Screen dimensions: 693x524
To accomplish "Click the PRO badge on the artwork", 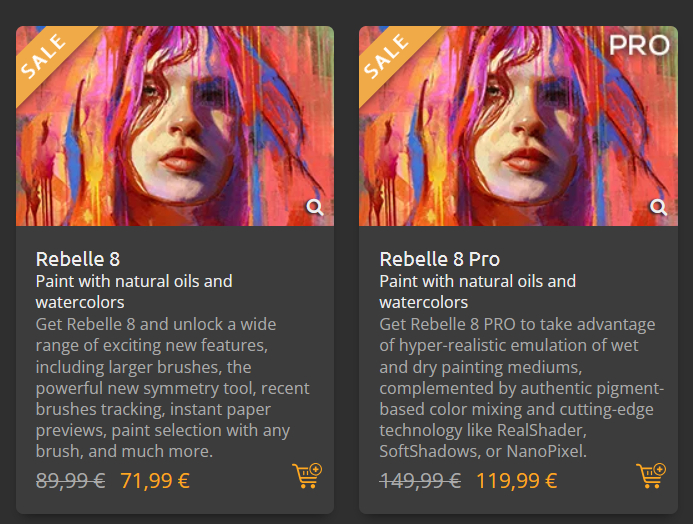I will [639, 46].
